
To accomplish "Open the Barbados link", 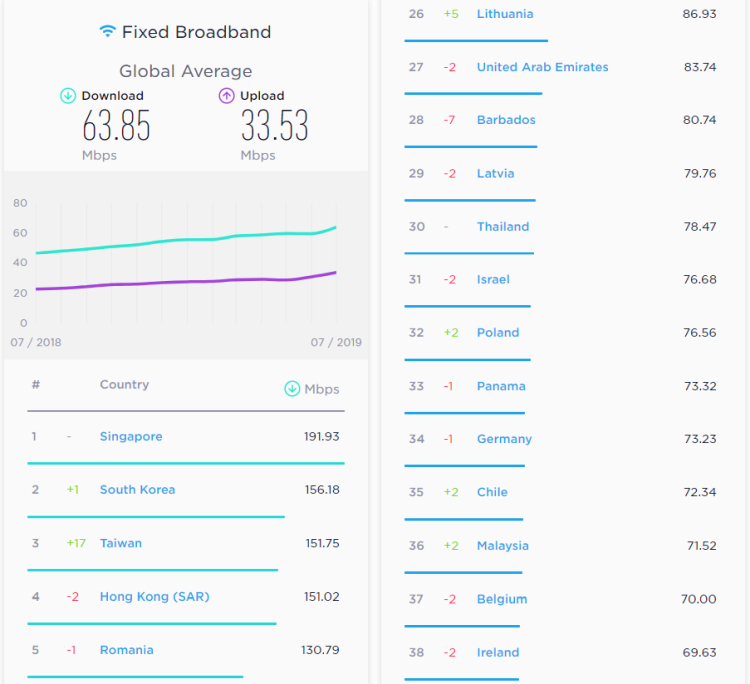I will [506, 120].
